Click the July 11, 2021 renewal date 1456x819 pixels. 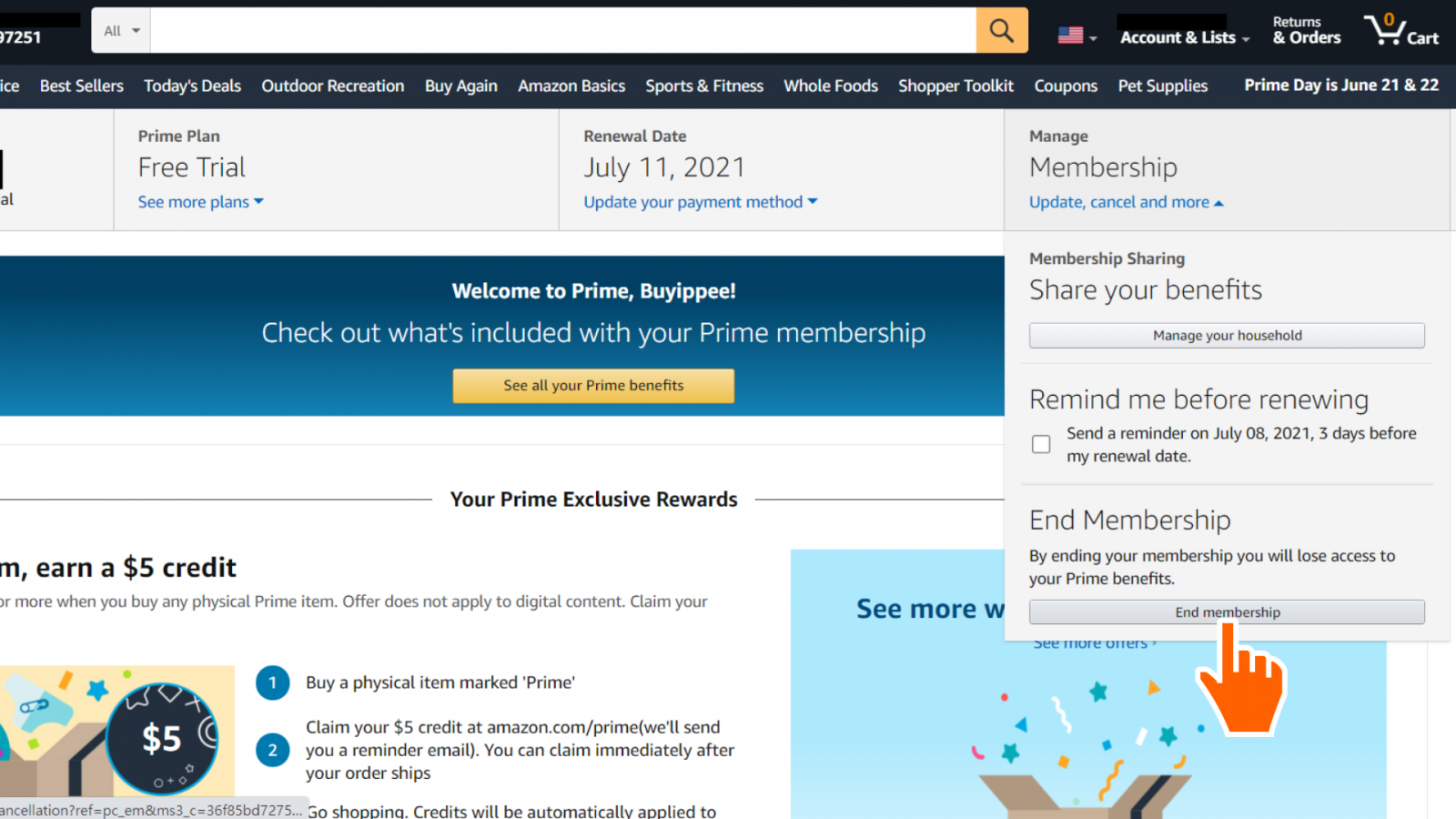pyautogui.click(x=664, y=167)
